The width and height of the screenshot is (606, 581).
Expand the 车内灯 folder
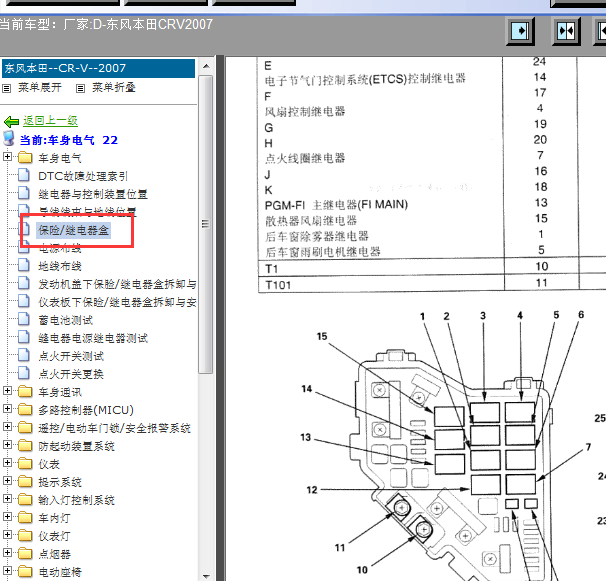(x=7, y=516)
